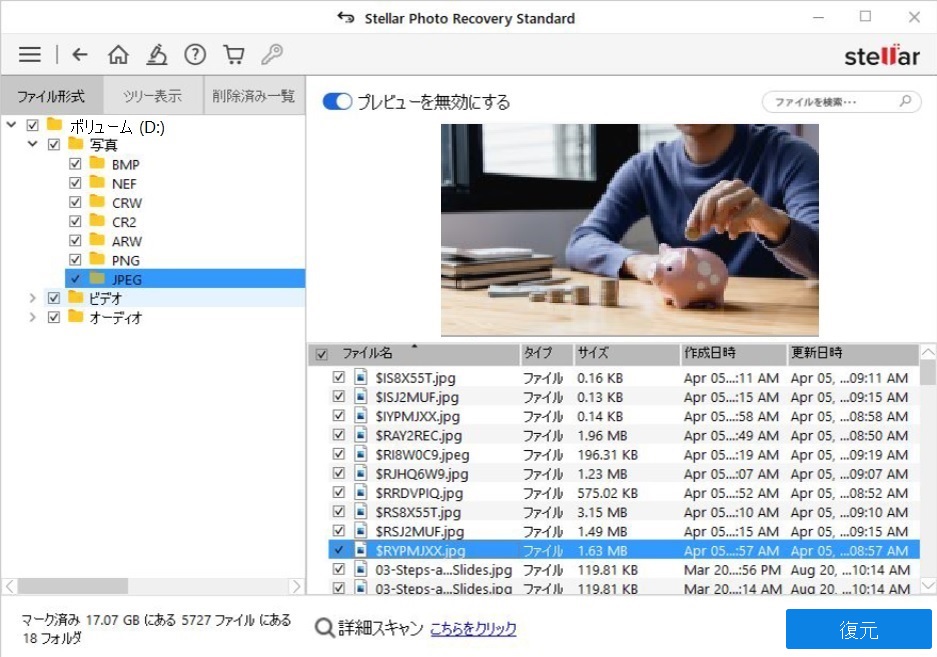Click the file list vertical scrollbar thumb
Image resolution: width=937 pixels, height=657 pixels.
pos(927,372)
